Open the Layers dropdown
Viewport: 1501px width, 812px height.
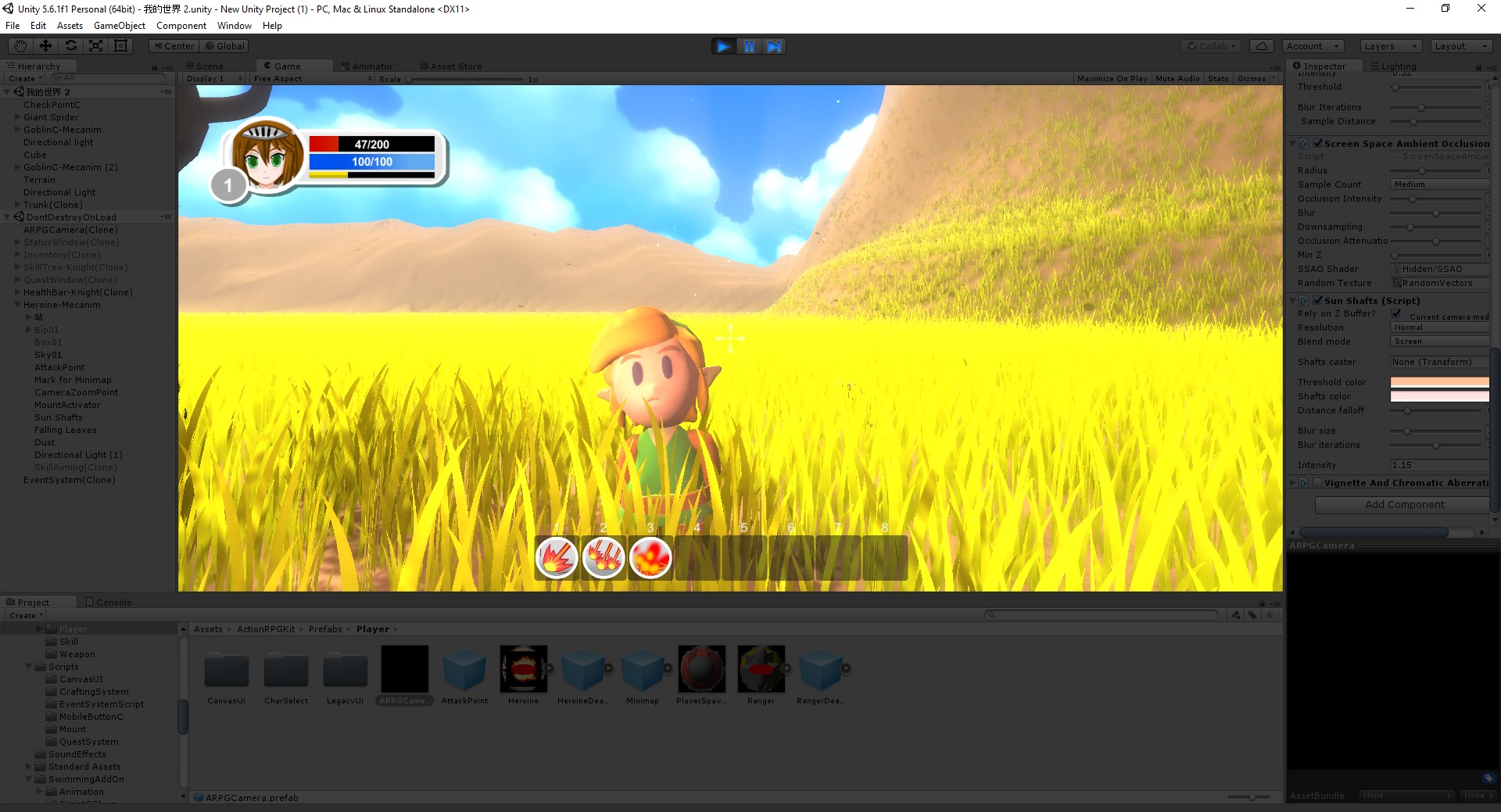tap(1390, 46)
